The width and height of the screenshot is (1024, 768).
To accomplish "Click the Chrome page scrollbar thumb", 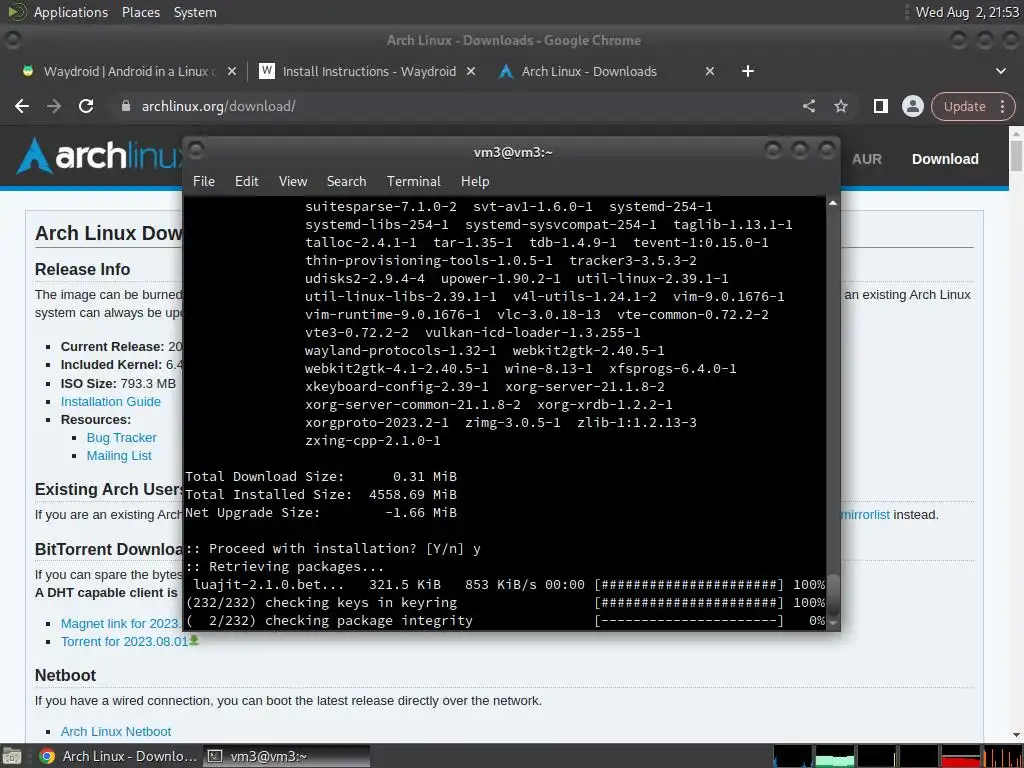I will pos(1016,155).
